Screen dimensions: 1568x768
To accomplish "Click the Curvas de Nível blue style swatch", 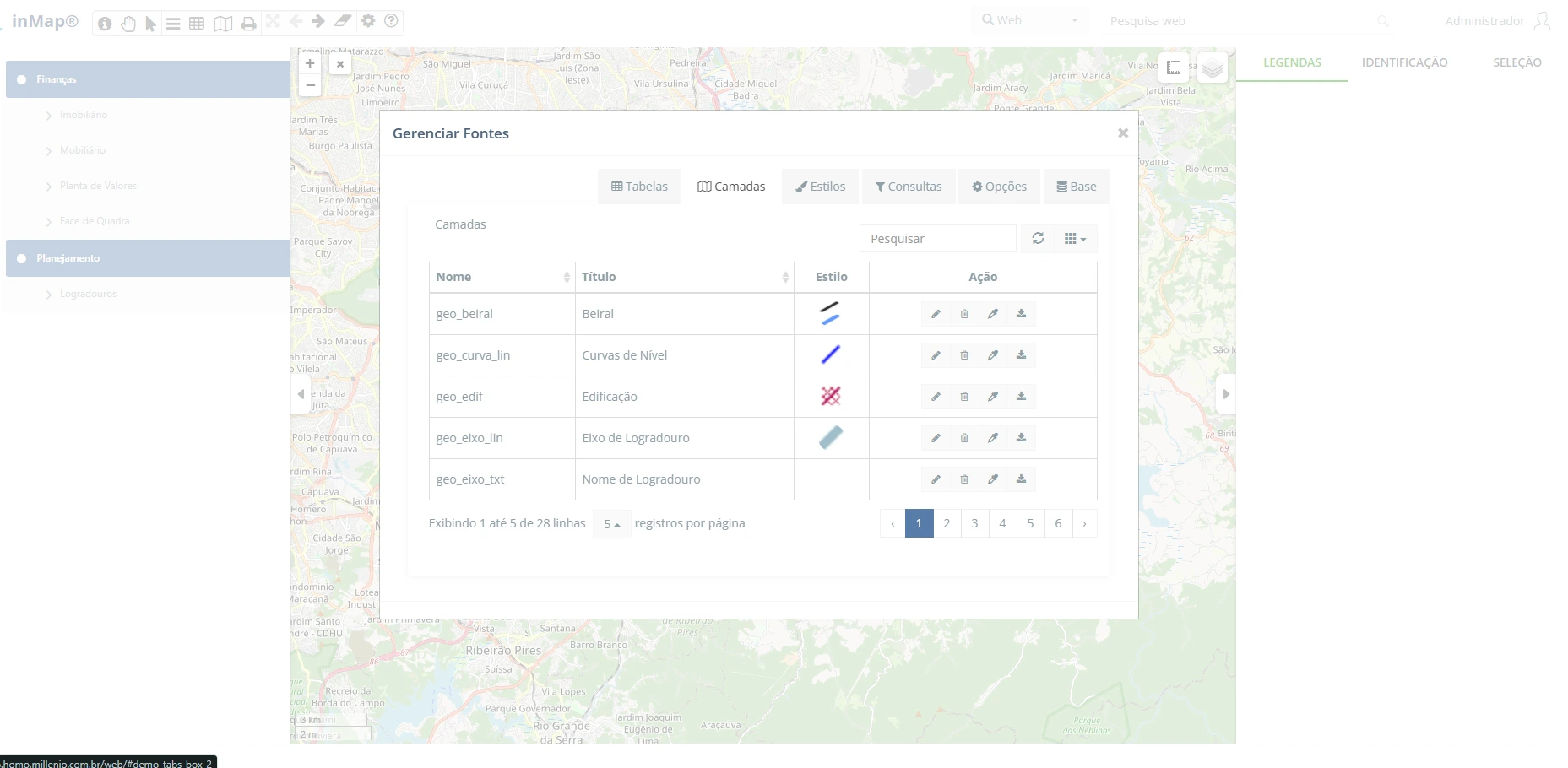I will pos(831,355).
